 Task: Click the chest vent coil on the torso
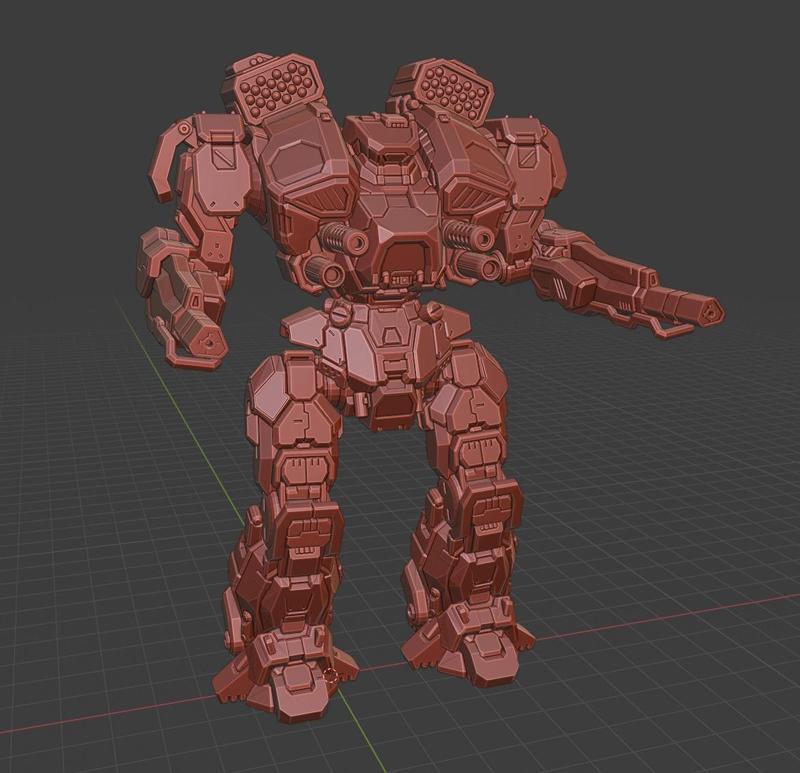click(335, 237)
